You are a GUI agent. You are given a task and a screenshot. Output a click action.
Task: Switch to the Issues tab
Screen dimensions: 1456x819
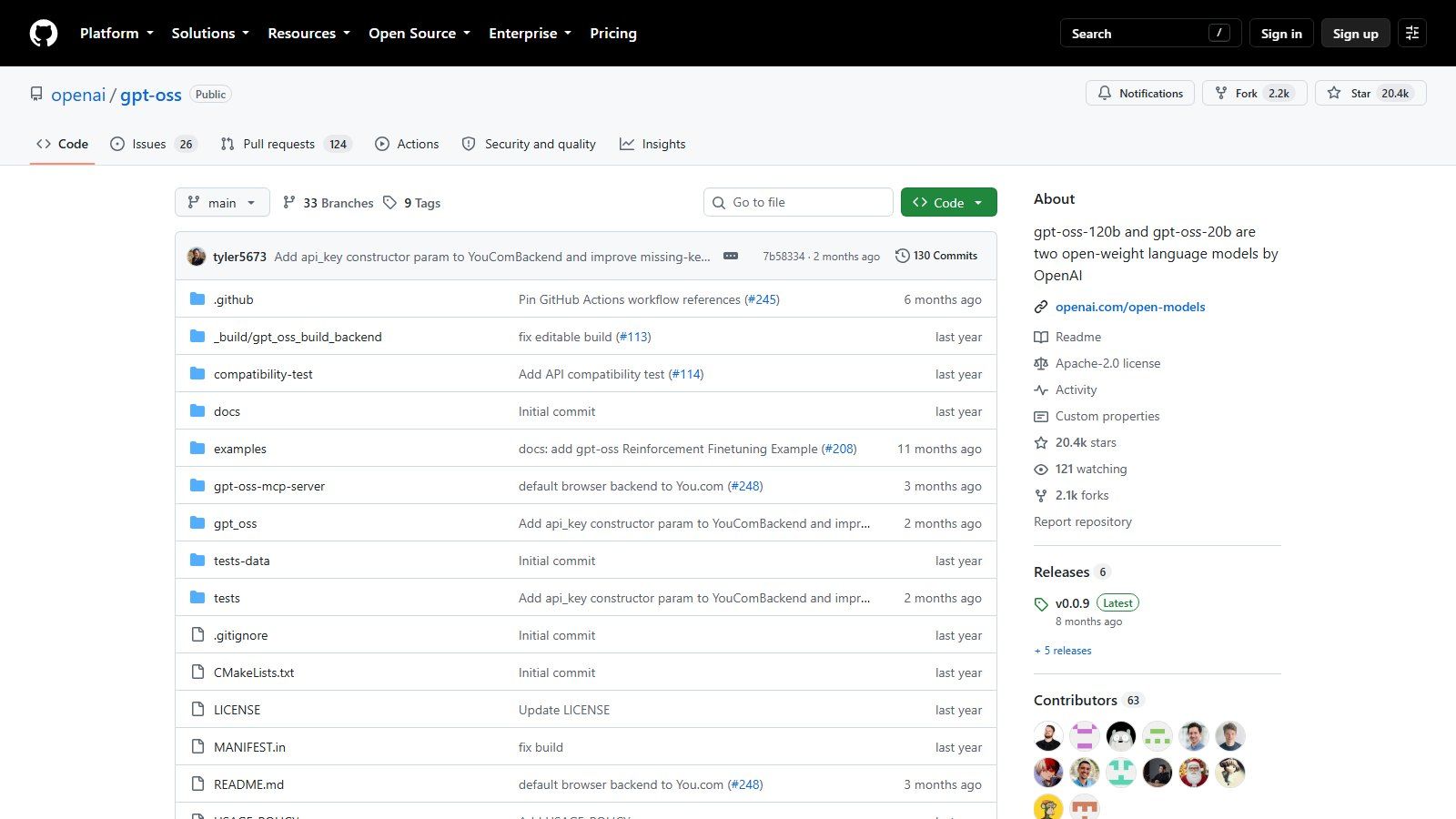point(152,144)
